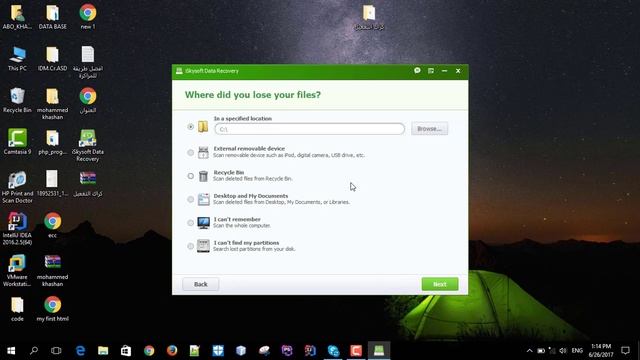The height and width of the screenshot is (360, 640).
Task: Open the Windows Store taskbar icon
Action: [x=126, y=350]
